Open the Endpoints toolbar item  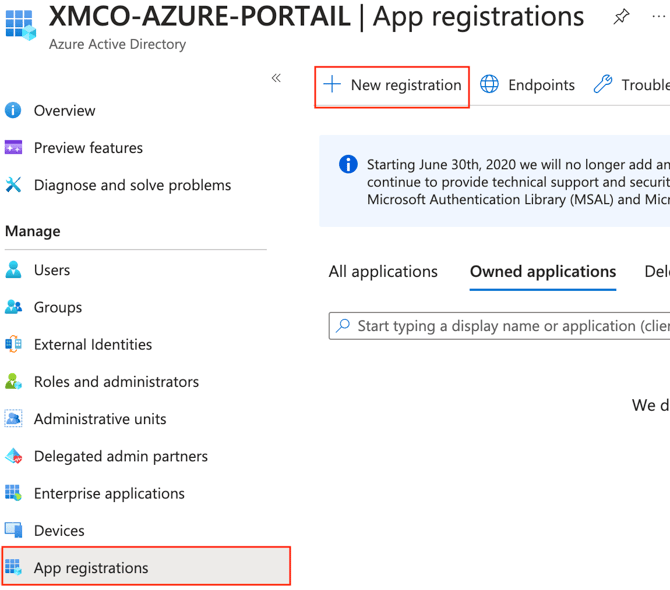(x=527, y=85)
